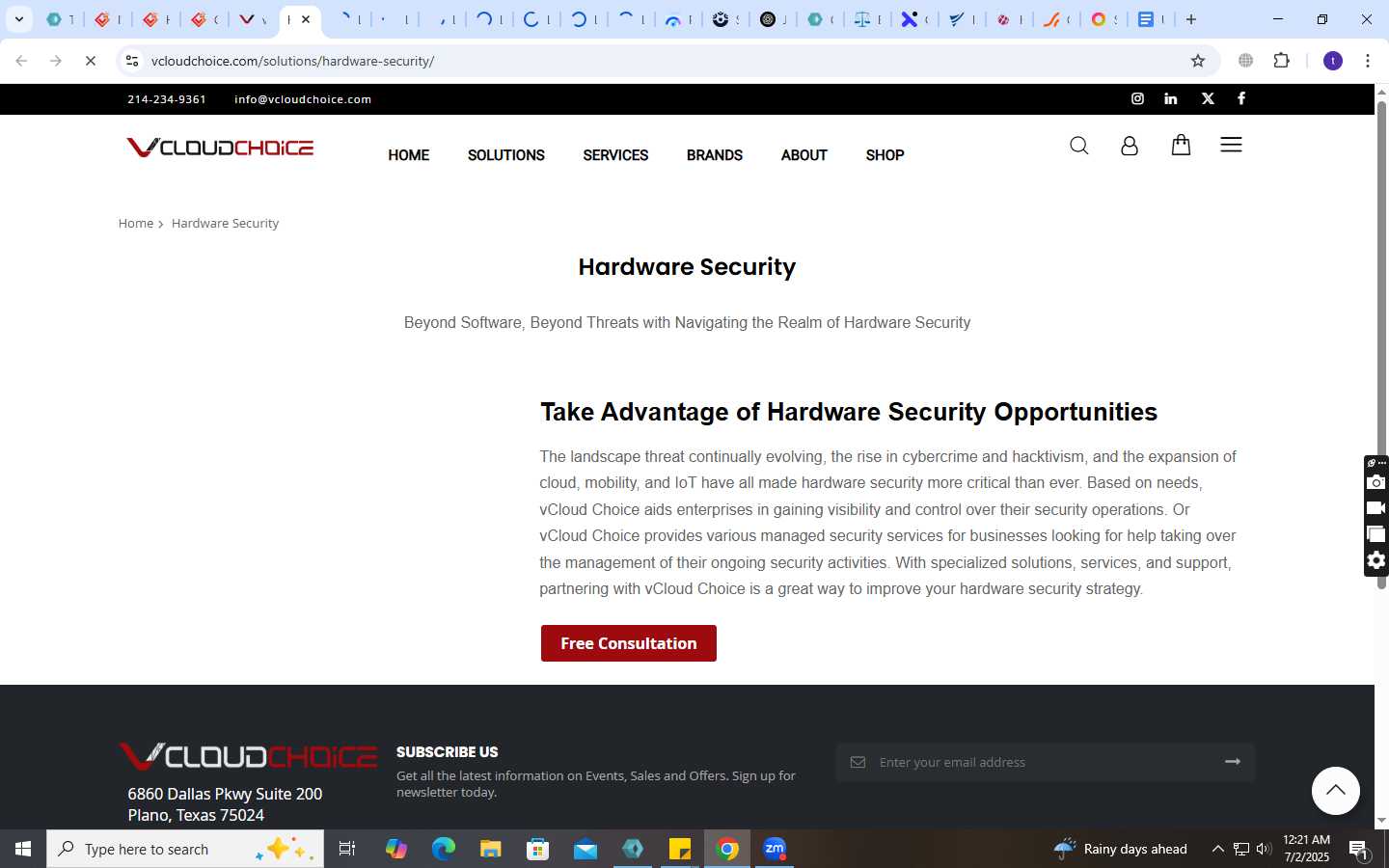Click the Windows taskbar search box
Viewport: 1389px width, 868px height.
click(x=185, y=849)
